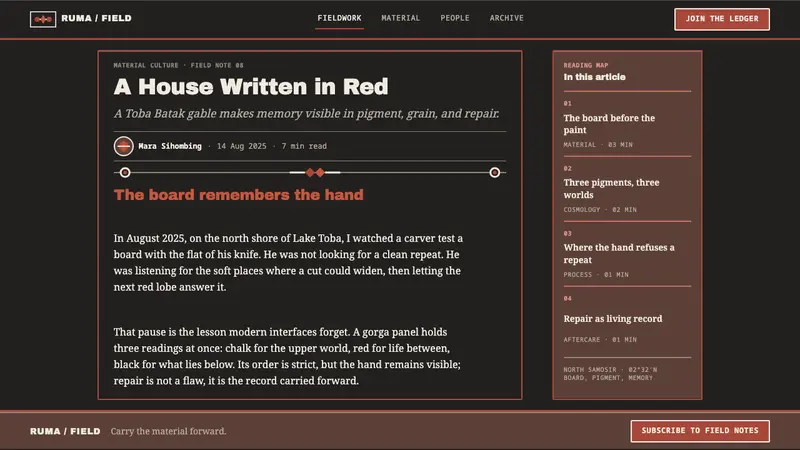Go to the People nav item
This screenshot has width=800, height=450.
[455, 18]
